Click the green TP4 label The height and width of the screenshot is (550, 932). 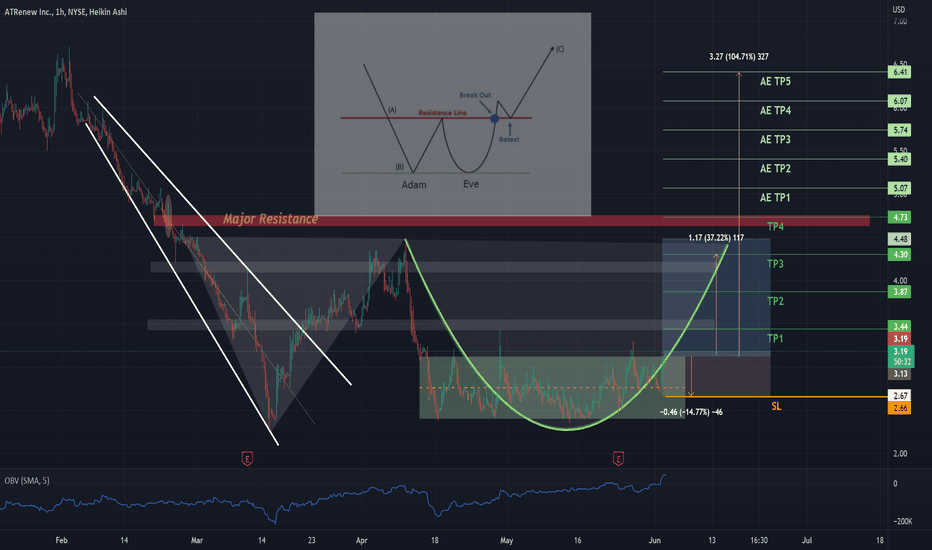[775, 227]
